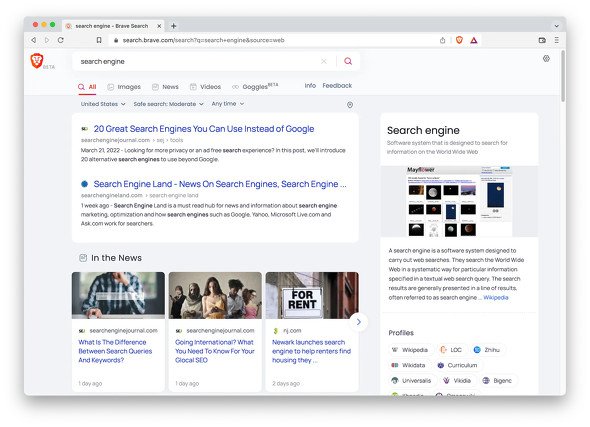
Task: Click next arrow in news carousel
Action: (x=359, y=322)
